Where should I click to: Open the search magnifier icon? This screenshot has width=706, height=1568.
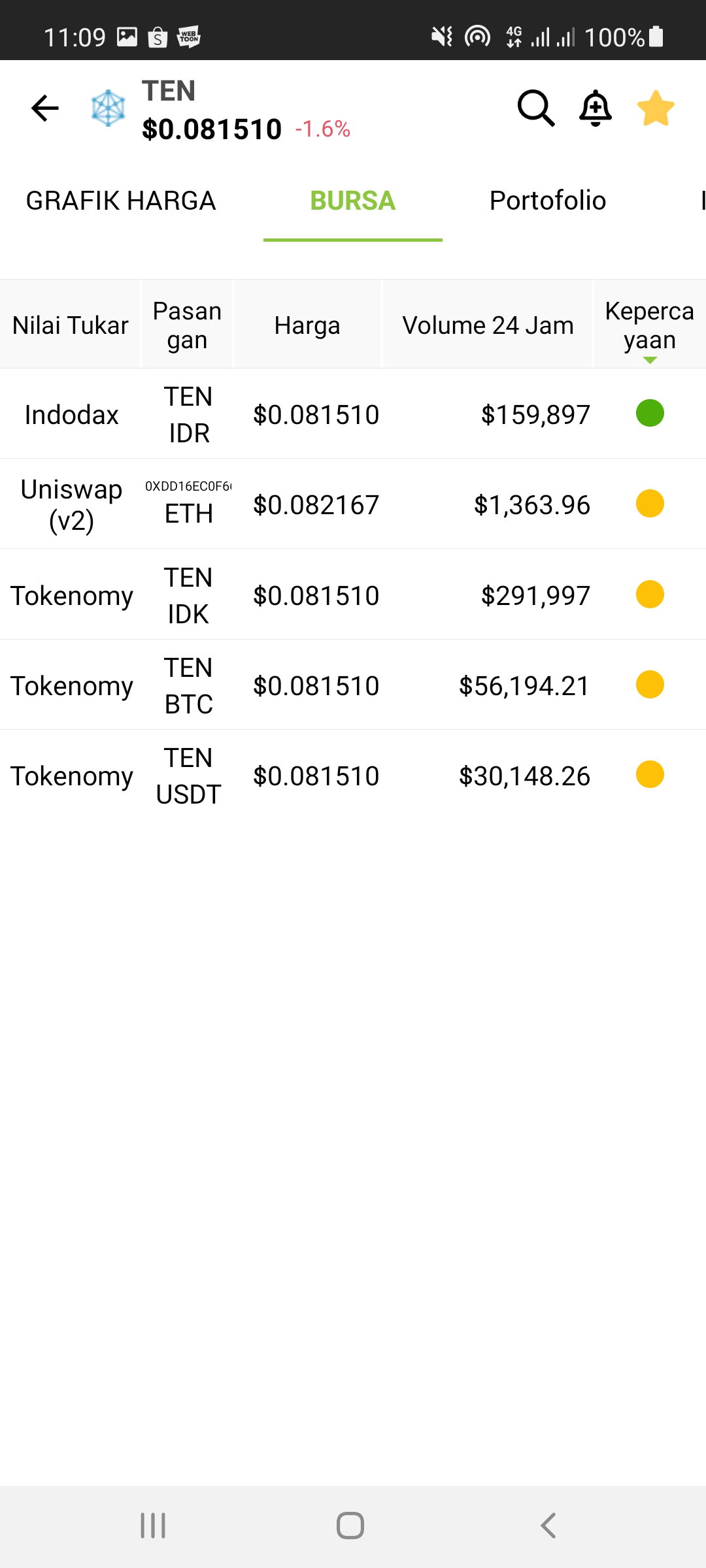point(536,108)
